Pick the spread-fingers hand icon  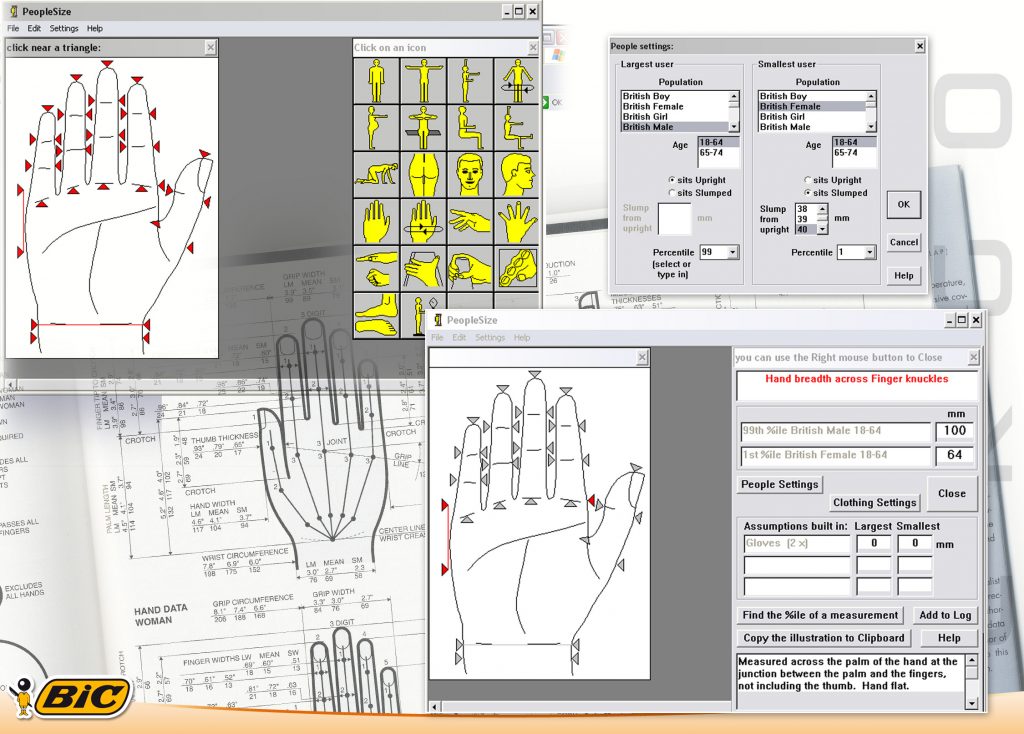517,222
